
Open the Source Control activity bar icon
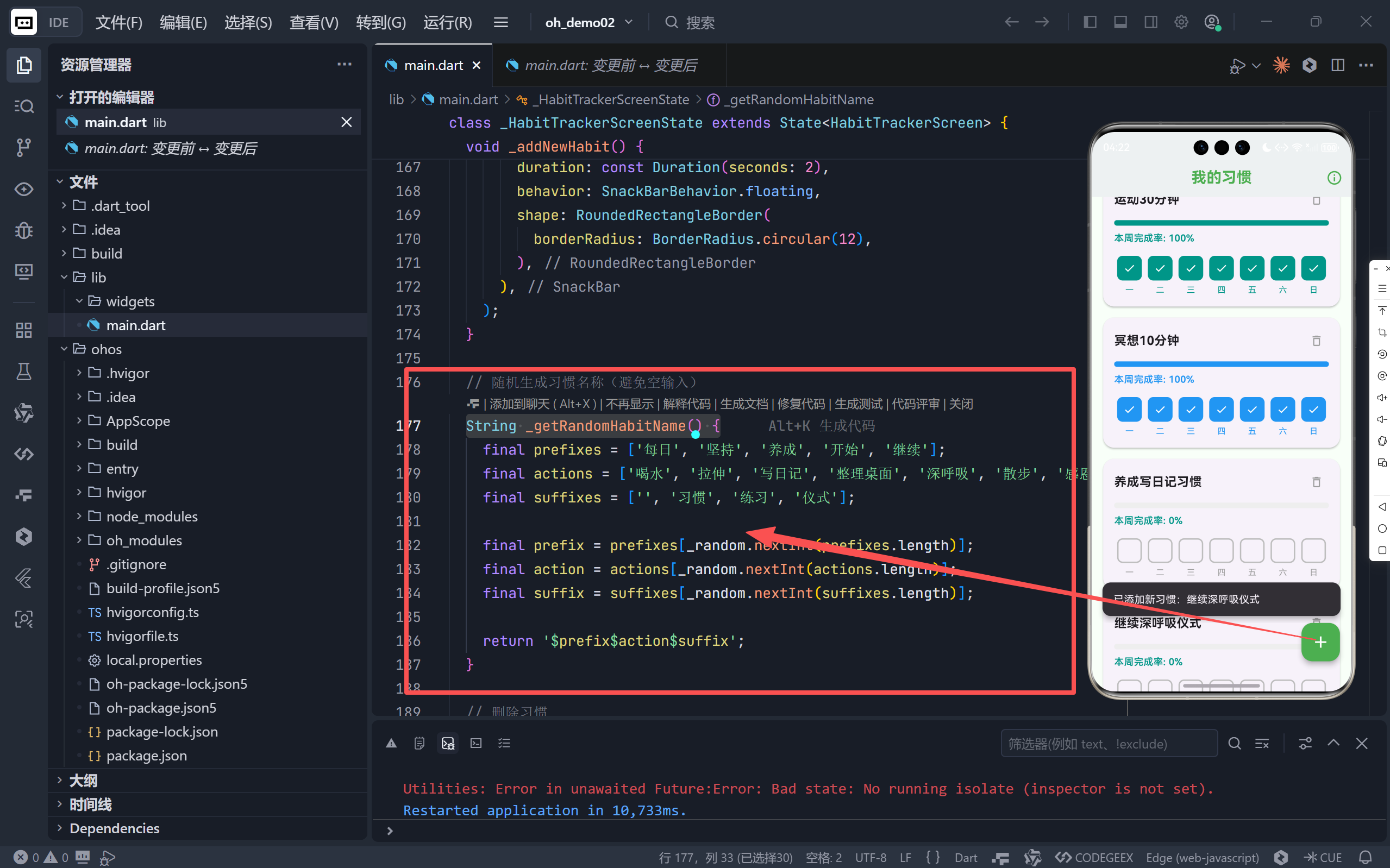23,147
